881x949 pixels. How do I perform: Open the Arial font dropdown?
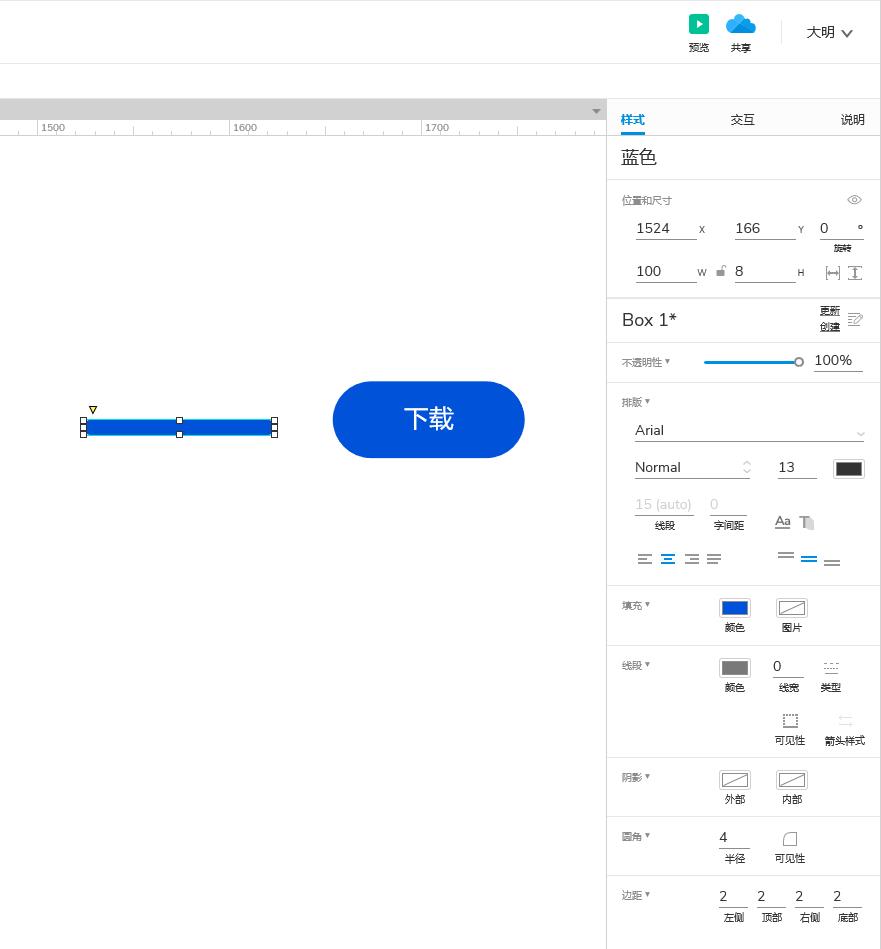pos(749,431)
